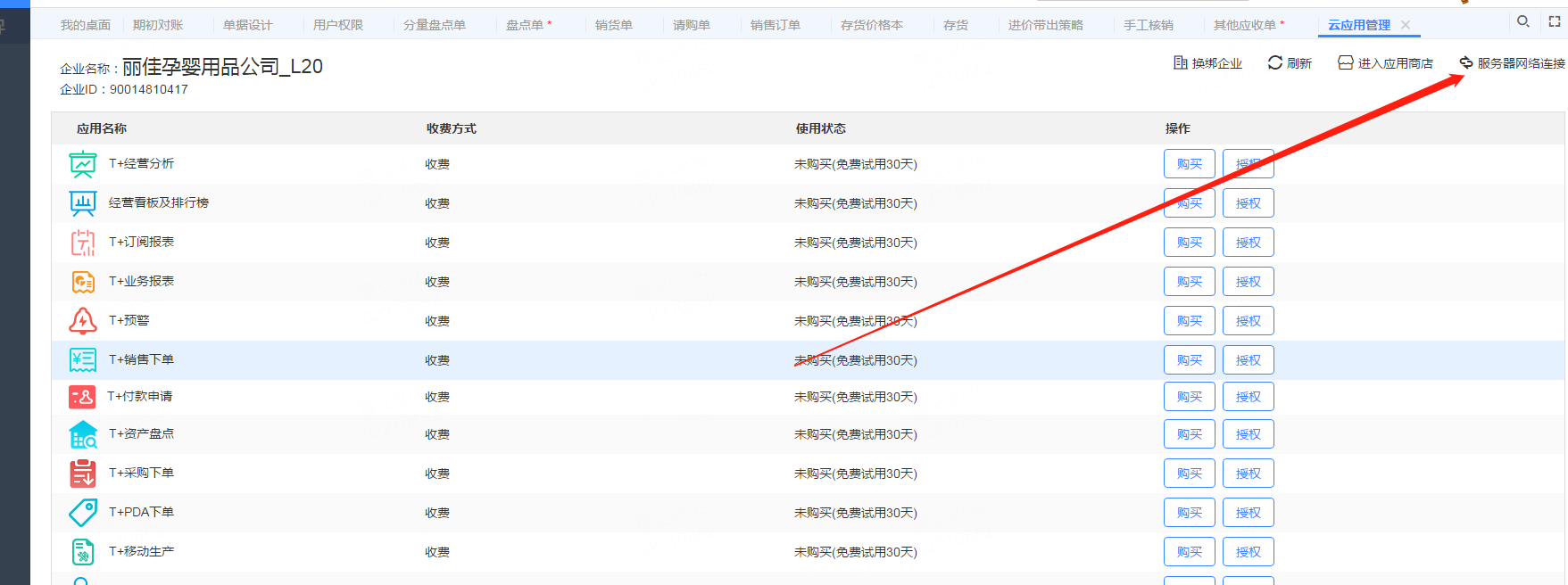This screenshot has height=585, width=1568.
Task: Click 授权 for T+预警
Action: (1249, 321)
